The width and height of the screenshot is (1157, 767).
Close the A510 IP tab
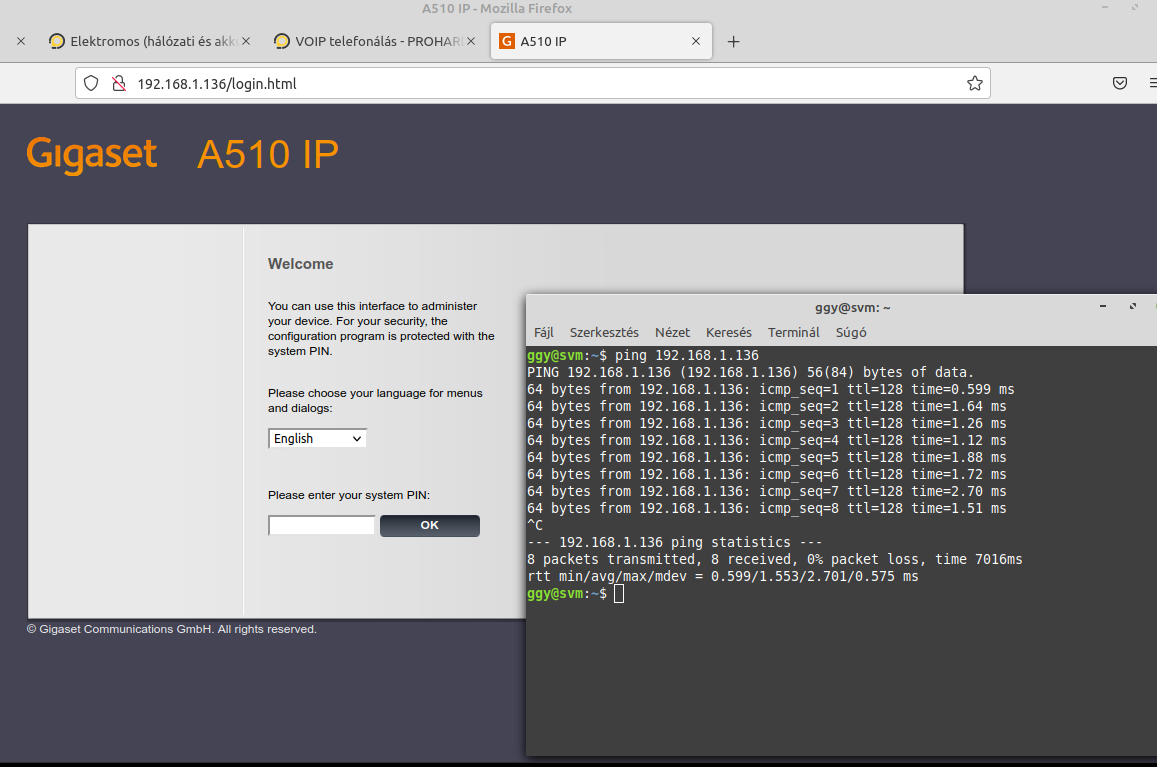pyautogui.click(x=696, y=41)
